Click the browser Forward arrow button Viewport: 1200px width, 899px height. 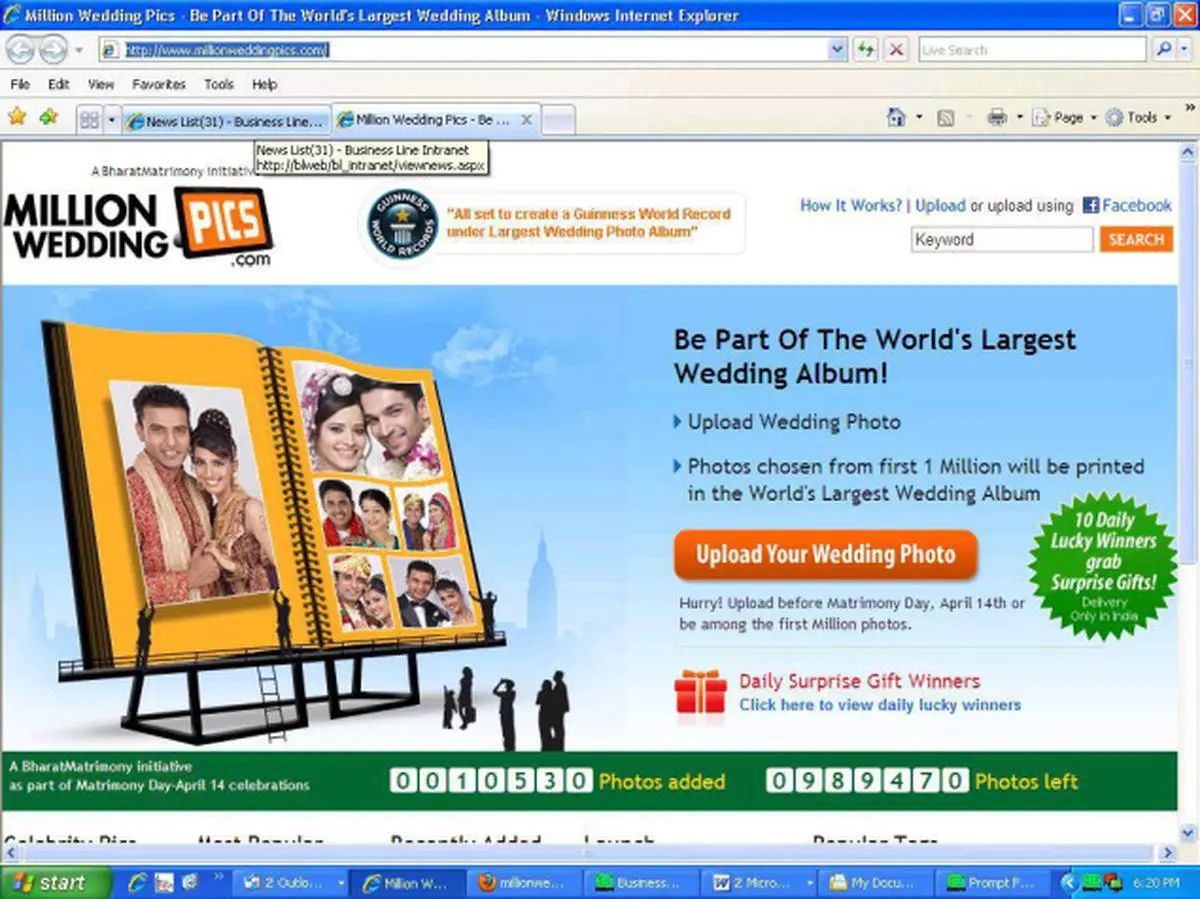coord(52,49)
